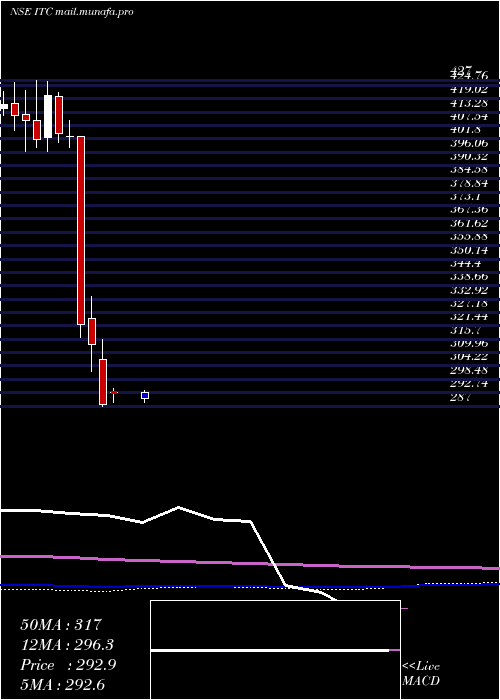Click the 292.74 price axis label
The width and height of the screenshot is (500, 700).
(468, 383)
